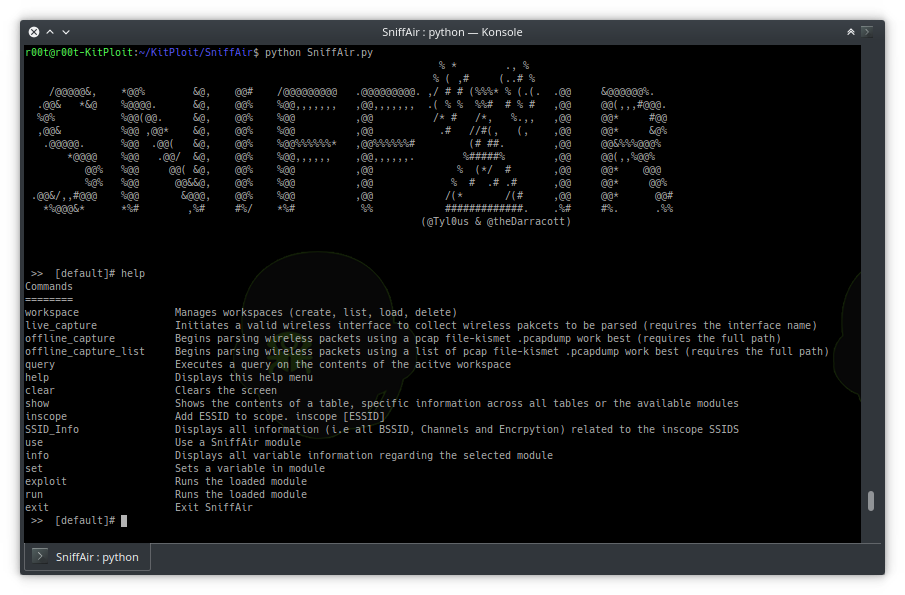The width and height of the screenshot is (905, 595).
Task: Click the "offline_capture_list" command name
Action: (85, 351)
